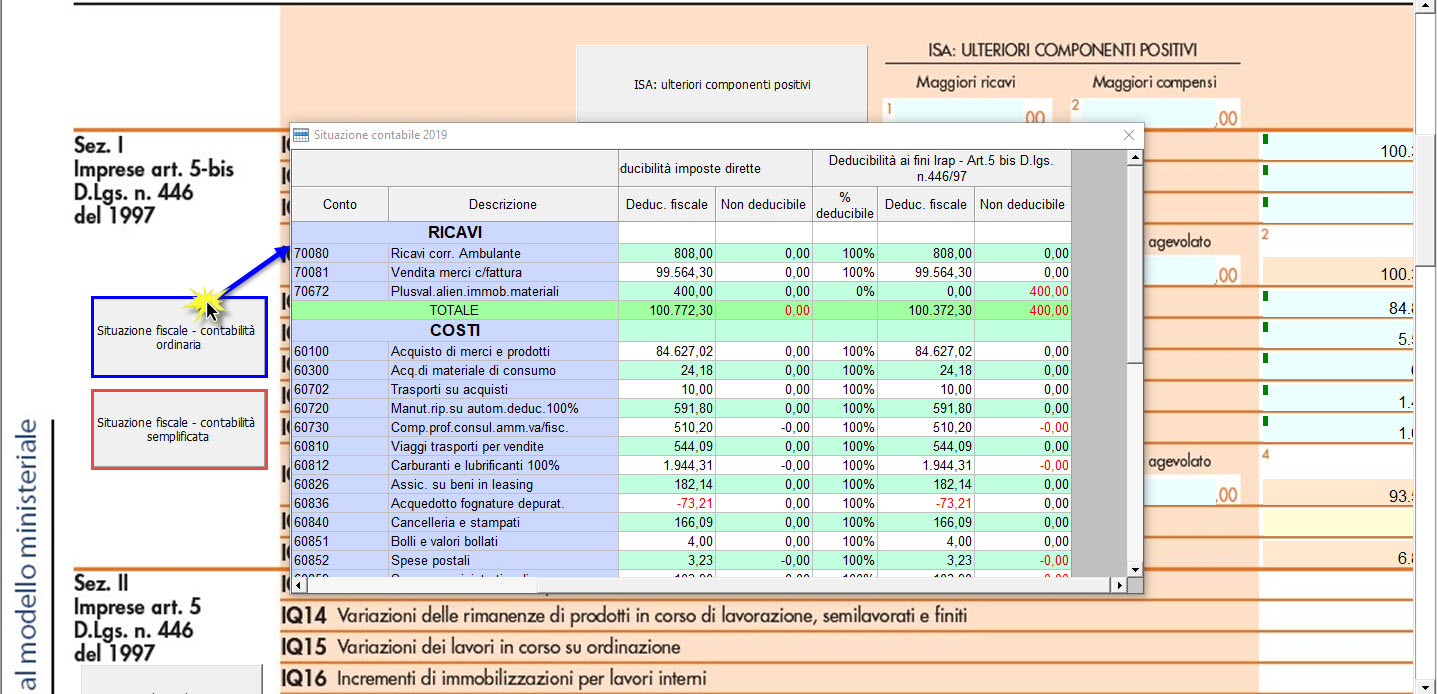Click the % deducibile column header
Image resolution: width=1437 pixels, height=694 pixels.
844,205
